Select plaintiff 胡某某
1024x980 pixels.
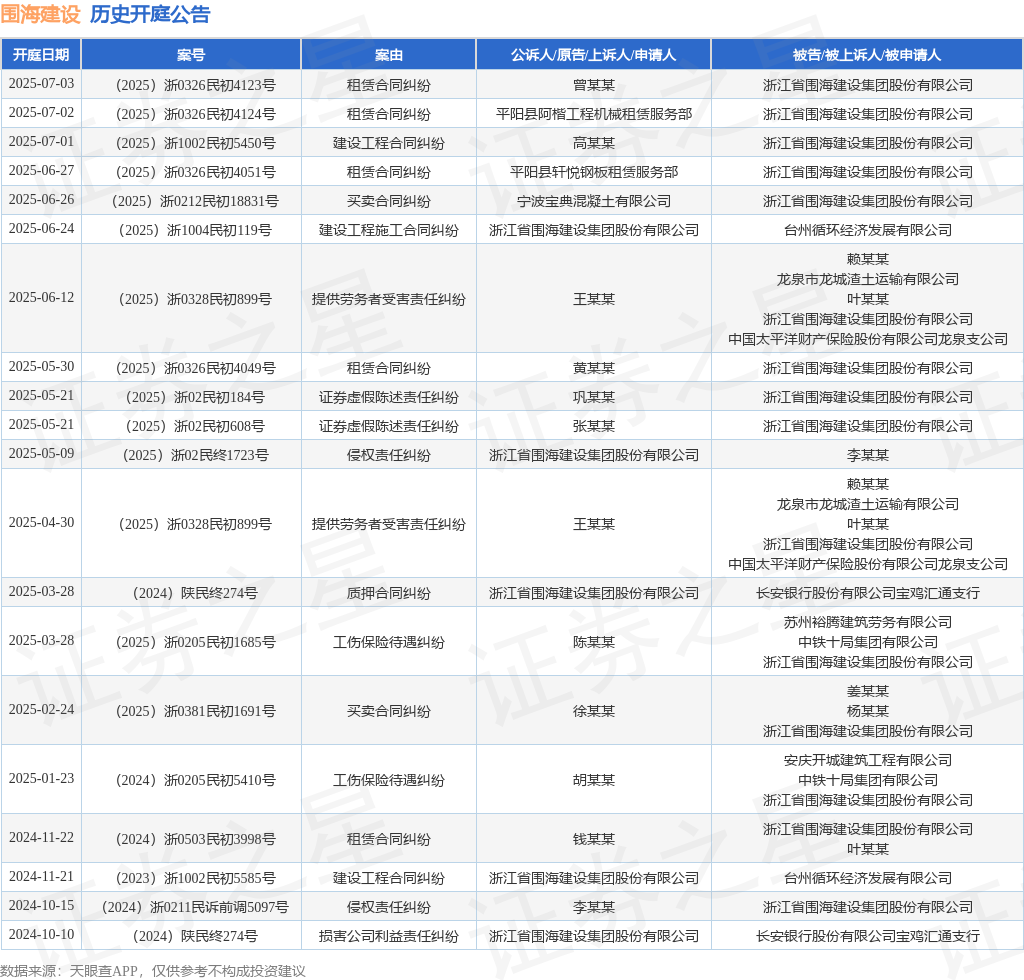(x=594, y=780)
